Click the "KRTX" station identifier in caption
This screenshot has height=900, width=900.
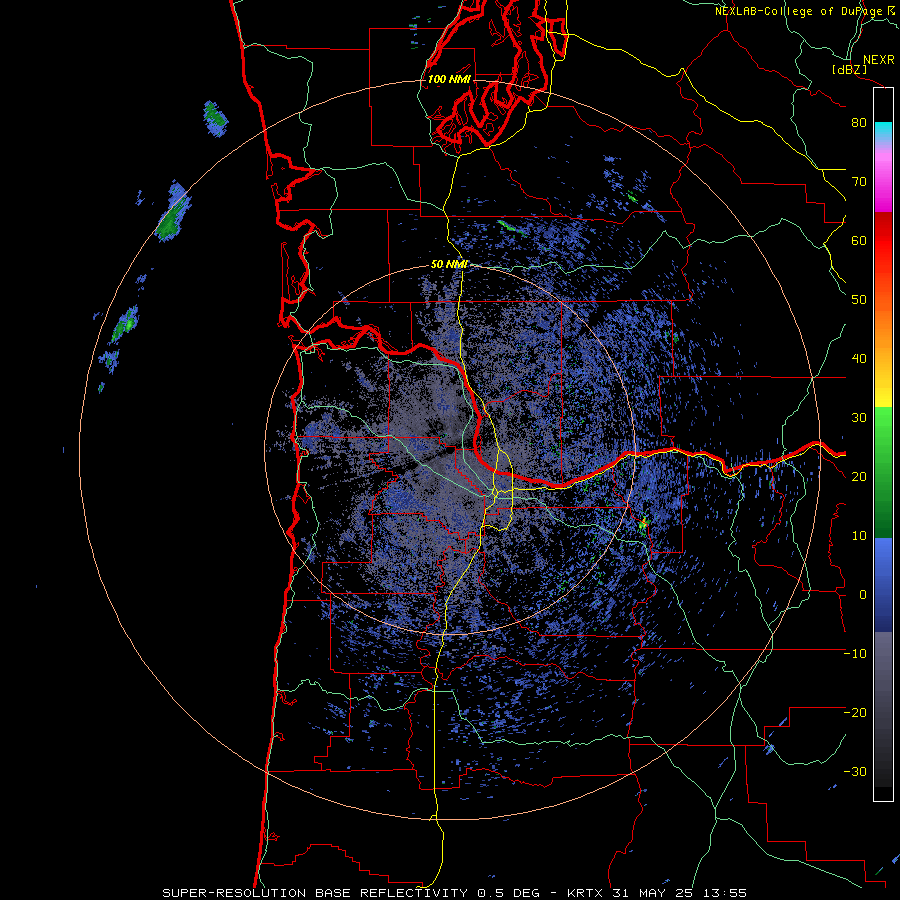(x=585, y=893)
